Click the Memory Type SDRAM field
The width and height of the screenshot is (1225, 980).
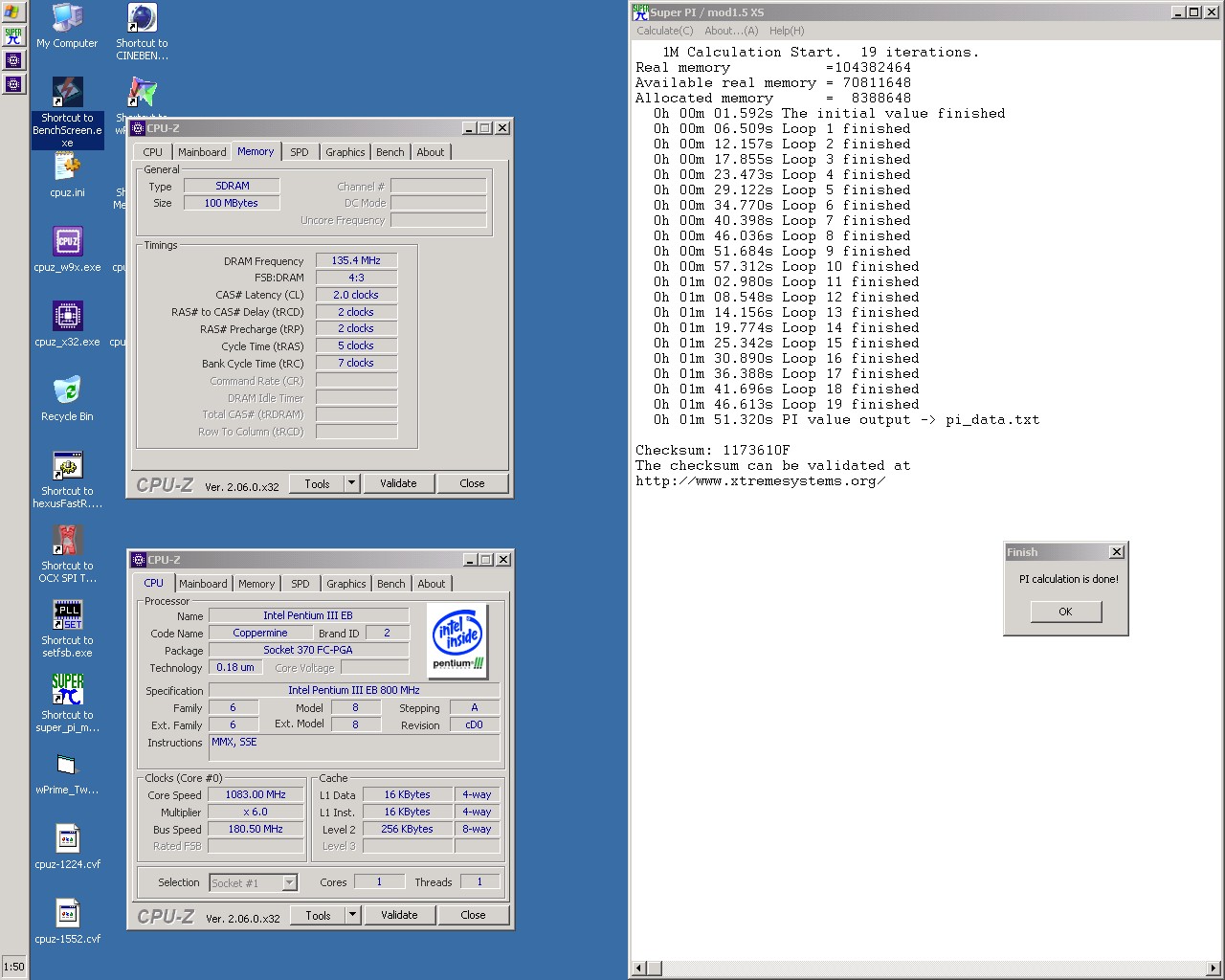point(233,186)
